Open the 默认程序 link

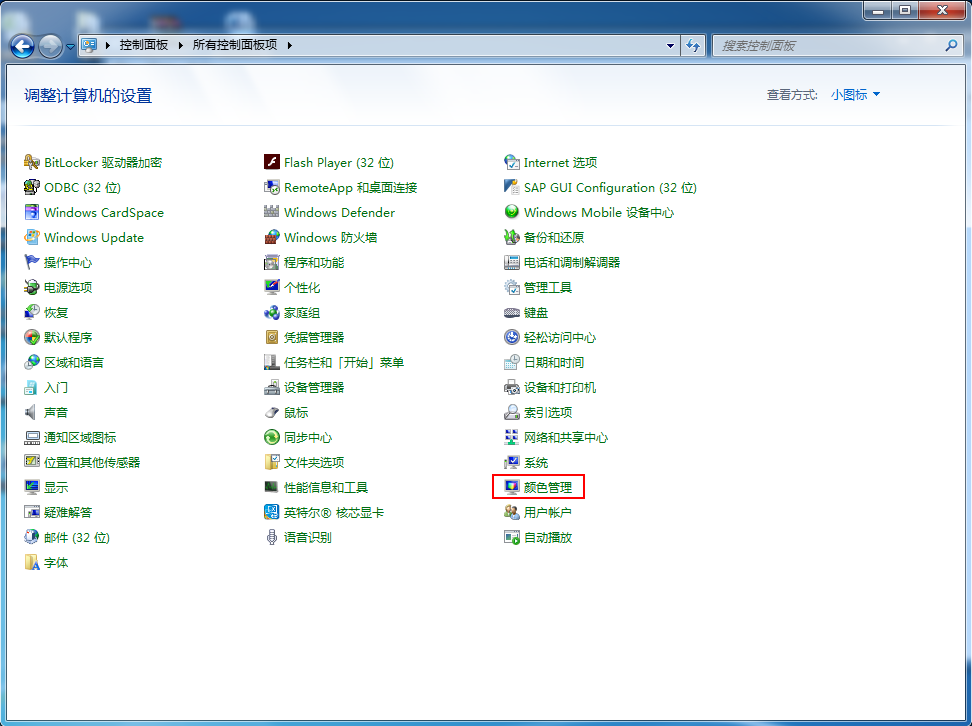[x=68, y=338]
